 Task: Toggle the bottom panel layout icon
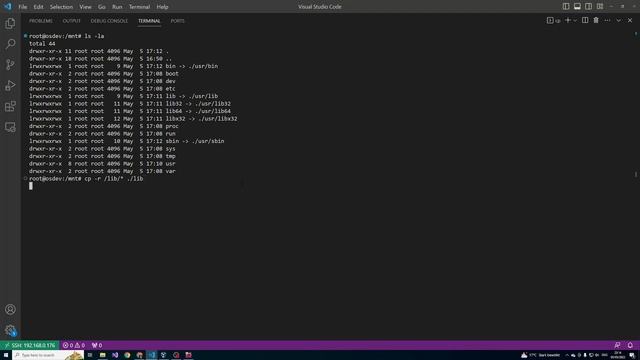(x=577, y=7)
